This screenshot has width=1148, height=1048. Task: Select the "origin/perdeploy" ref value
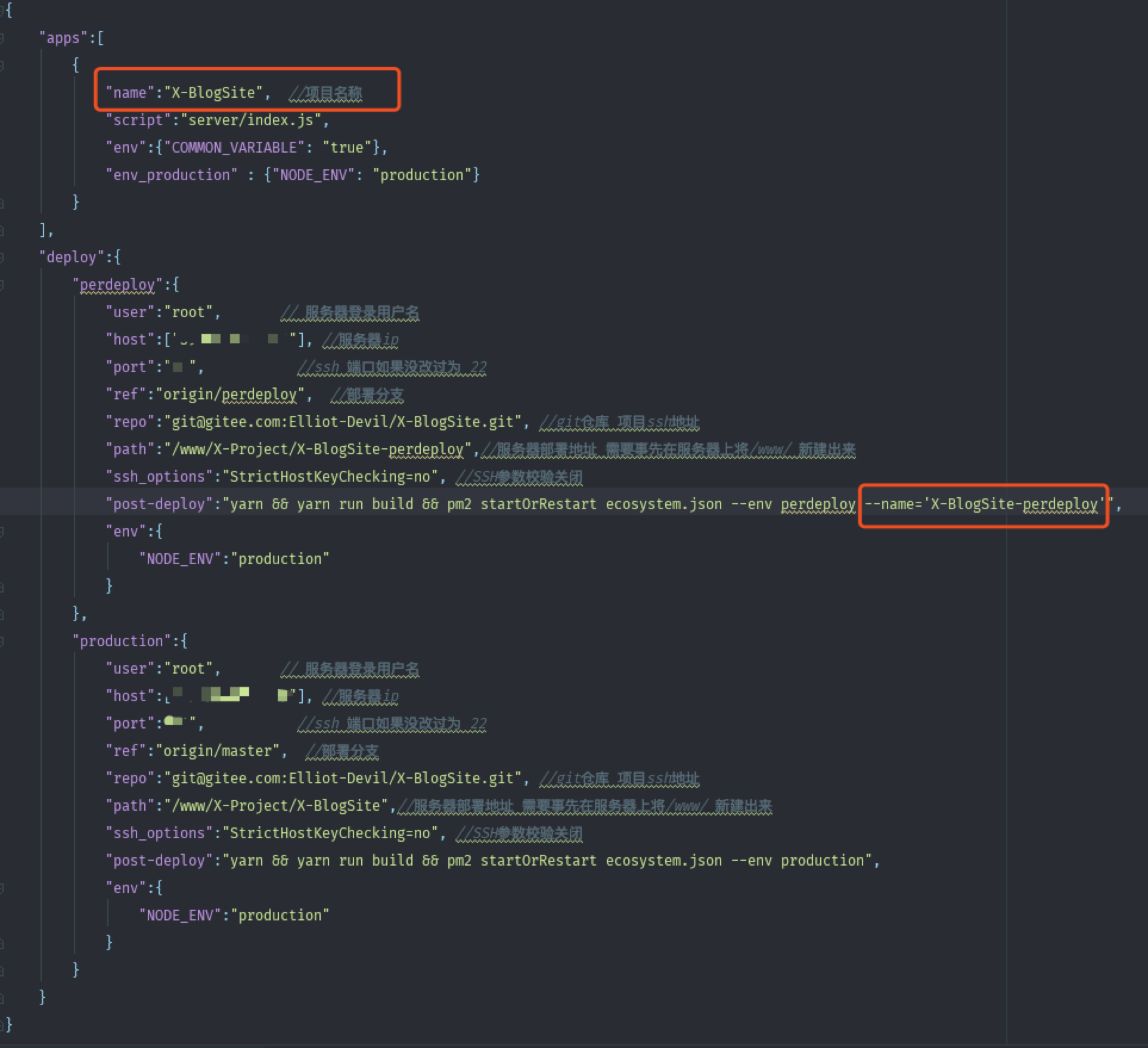[x=230, y=395]
